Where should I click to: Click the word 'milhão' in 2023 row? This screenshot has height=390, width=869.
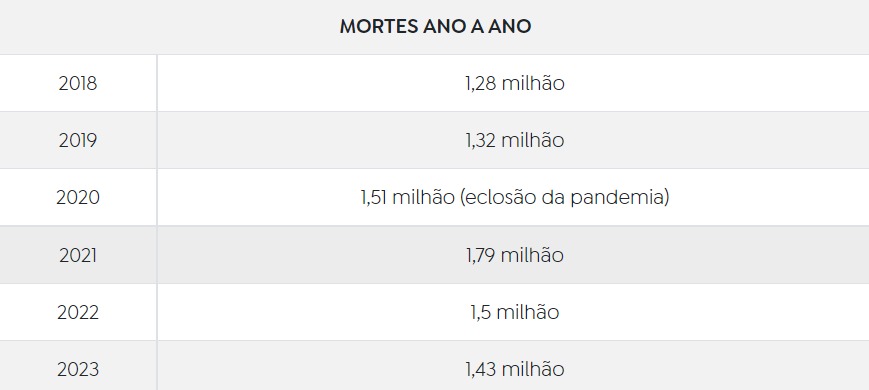click(x=533, y=369)
